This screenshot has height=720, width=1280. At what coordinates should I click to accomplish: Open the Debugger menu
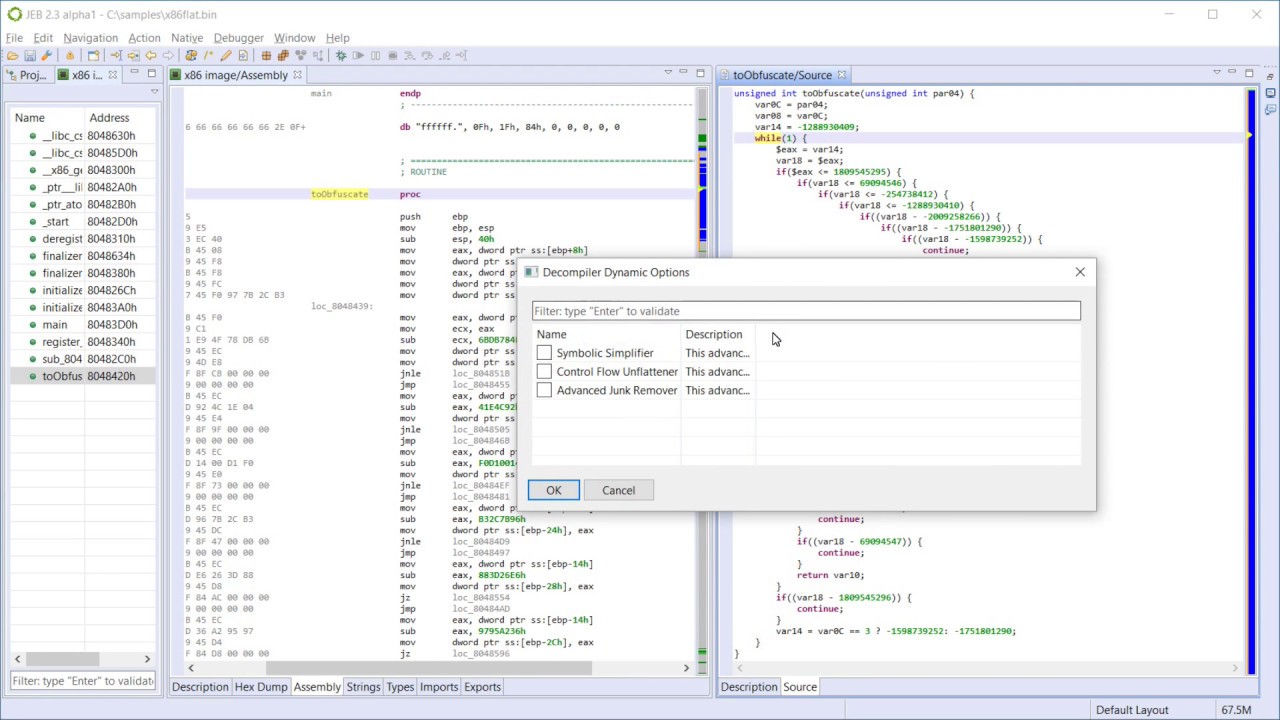238,38
